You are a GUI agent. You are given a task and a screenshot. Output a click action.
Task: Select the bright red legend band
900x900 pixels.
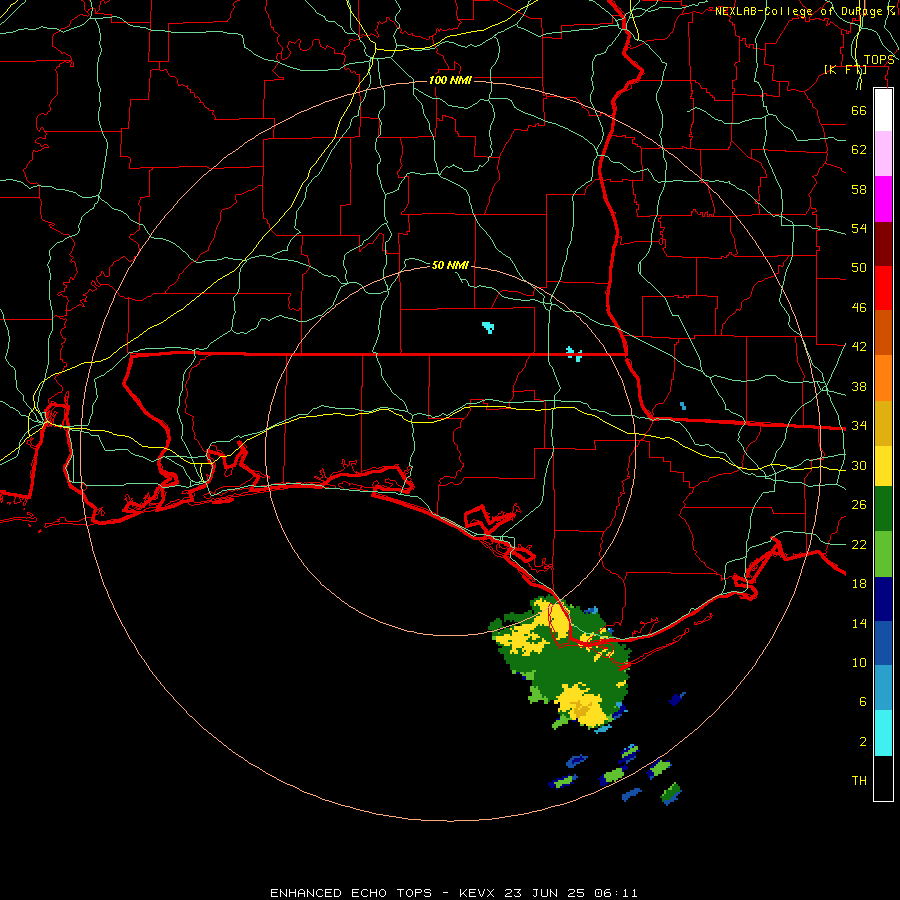883,288
